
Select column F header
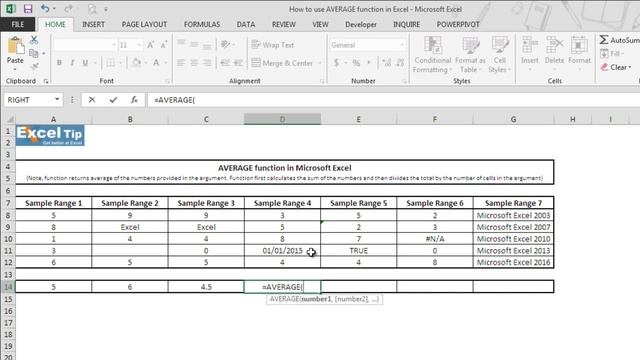pyautogui.click(x=435, y=119)
